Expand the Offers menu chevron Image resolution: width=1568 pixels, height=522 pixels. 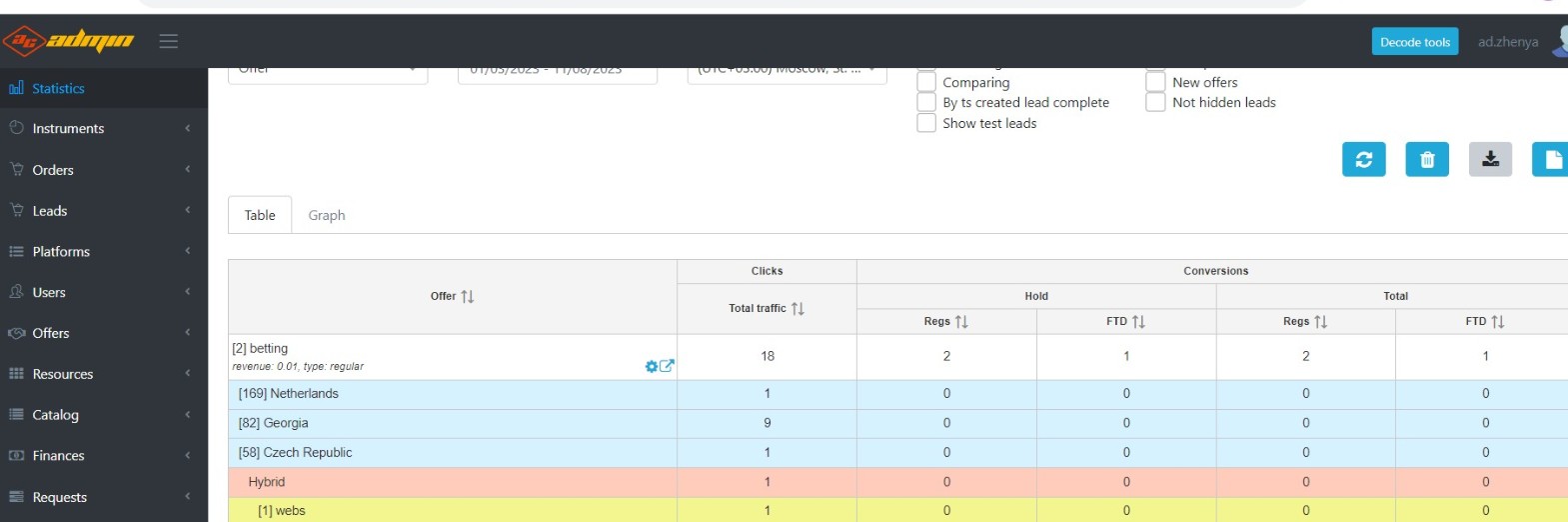pos(187,333)
